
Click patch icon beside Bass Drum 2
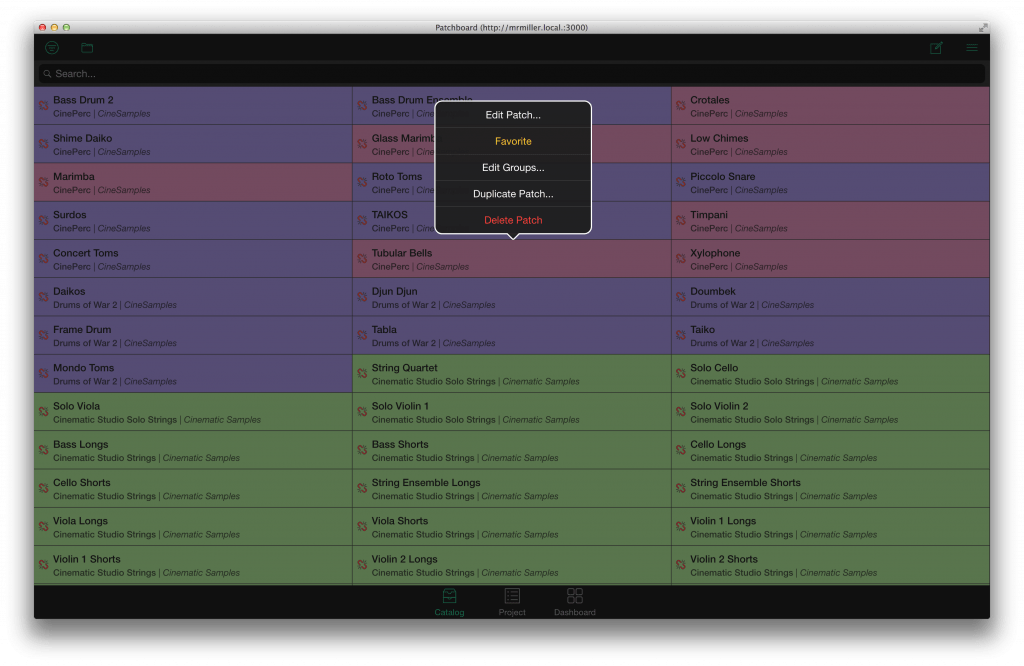44,106
